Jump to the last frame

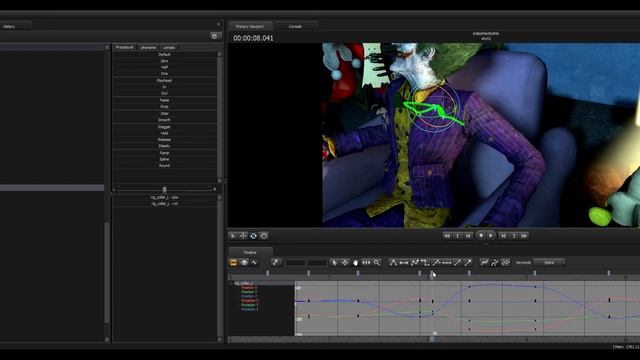point(524,236)
